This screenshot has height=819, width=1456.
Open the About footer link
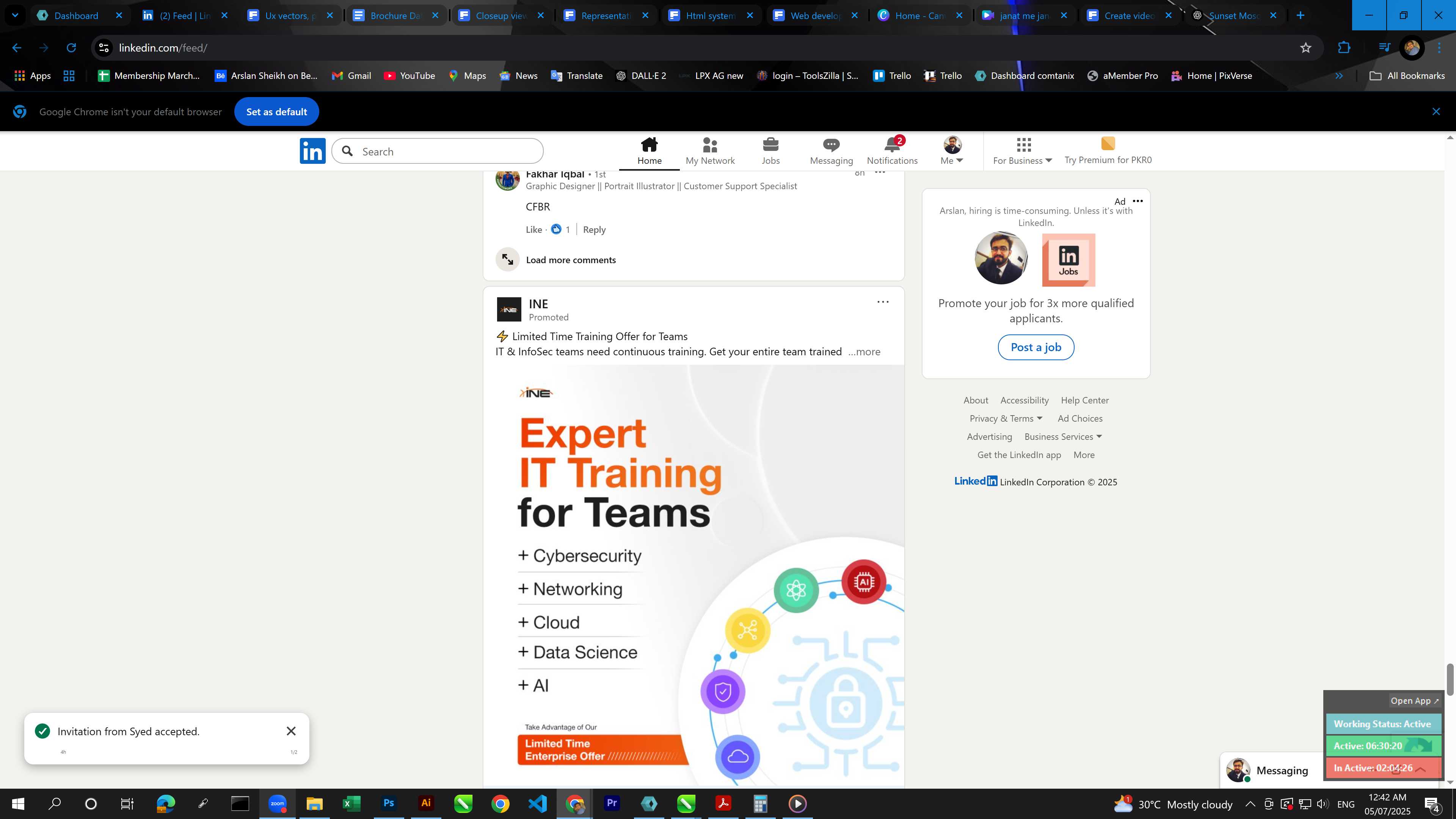point(976,400)
